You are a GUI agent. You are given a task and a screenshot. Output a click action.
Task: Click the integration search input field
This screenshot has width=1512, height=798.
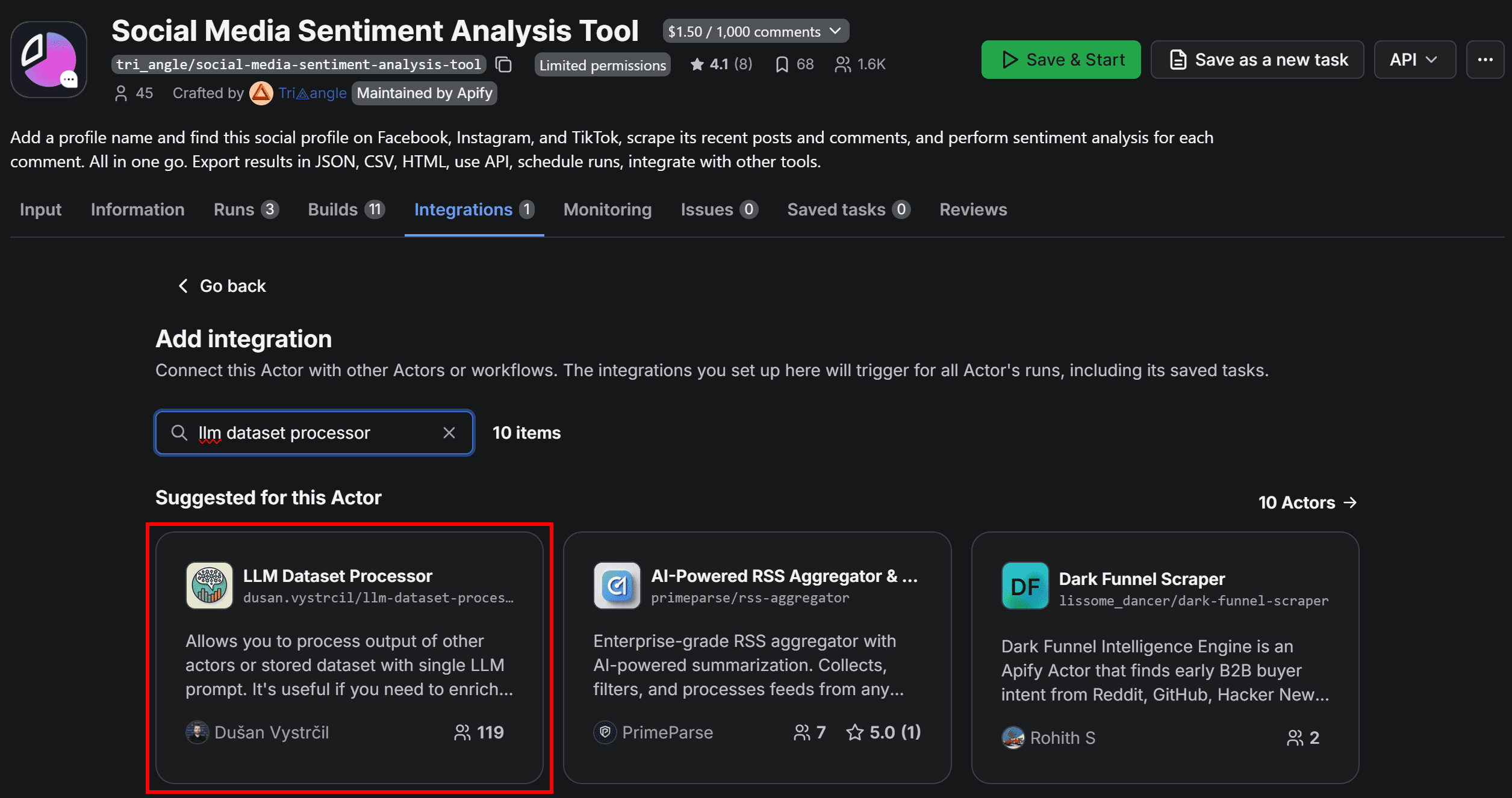pyautogui.click(x=313, y=433)
